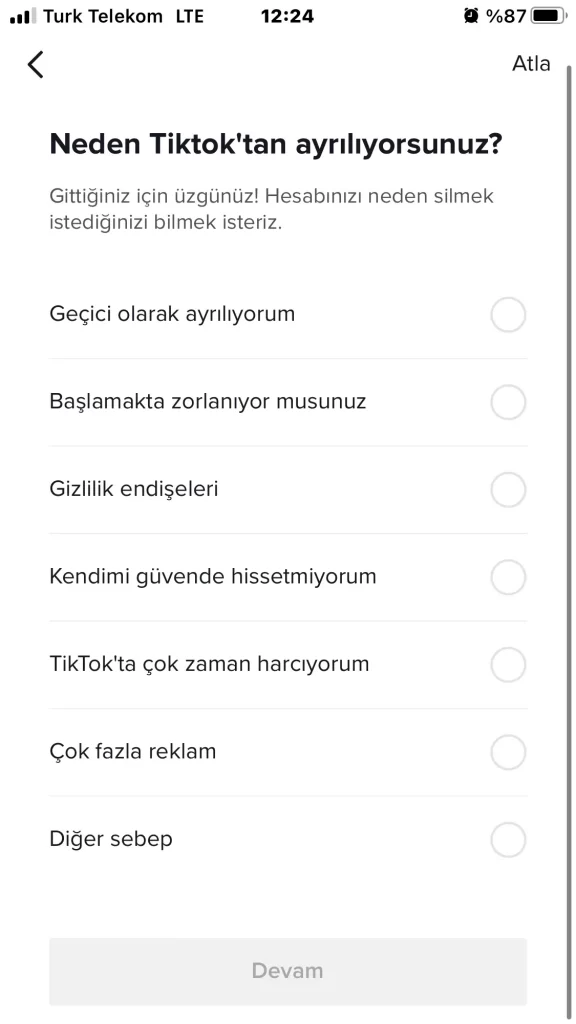The image size is (576, 1024).
Task: Select the Diğer sebep radio button
Action: [x=508, y=840]
